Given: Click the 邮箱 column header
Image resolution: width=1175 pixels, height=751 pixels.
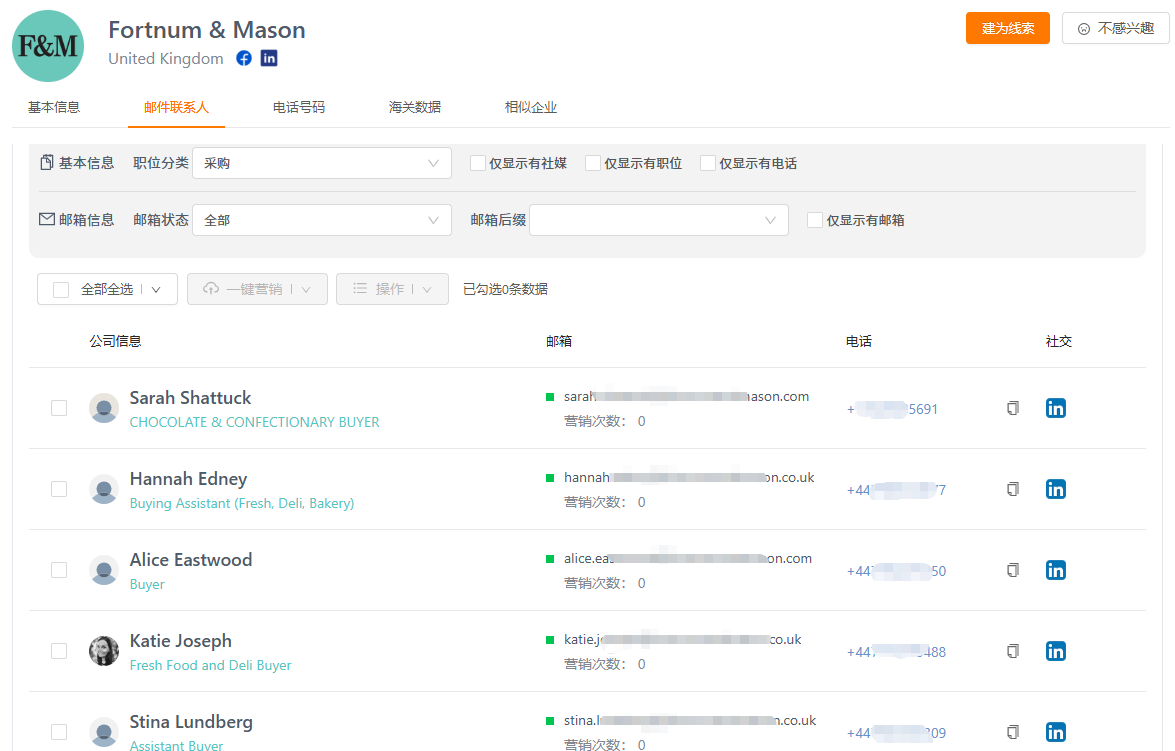Looking at the screenshot, I should coord(559,341).
